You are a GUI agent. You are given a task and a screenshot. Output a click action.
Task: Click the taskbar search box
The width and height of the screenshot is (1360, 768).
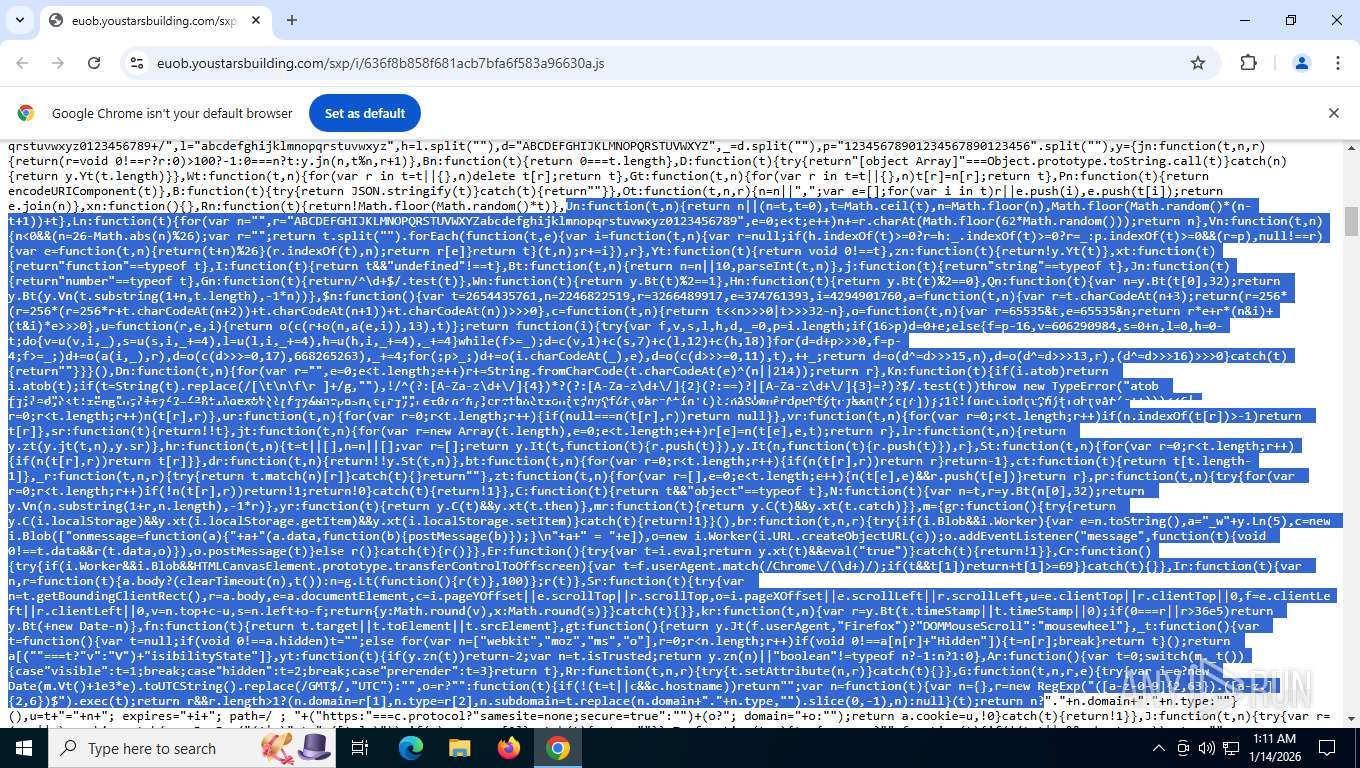click(x=190, y=748)
